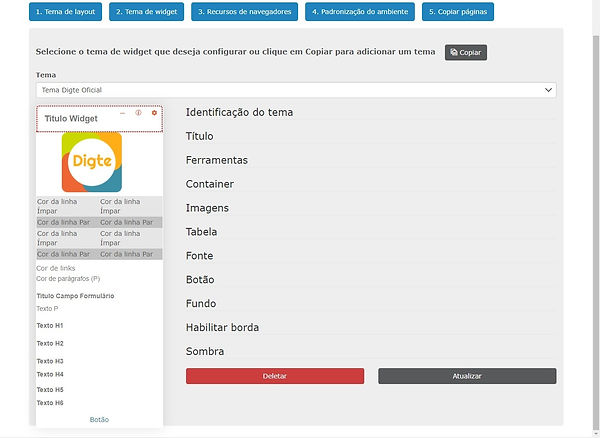
Task: Open the Tema dropdown selector
Action: coord(296,90)
